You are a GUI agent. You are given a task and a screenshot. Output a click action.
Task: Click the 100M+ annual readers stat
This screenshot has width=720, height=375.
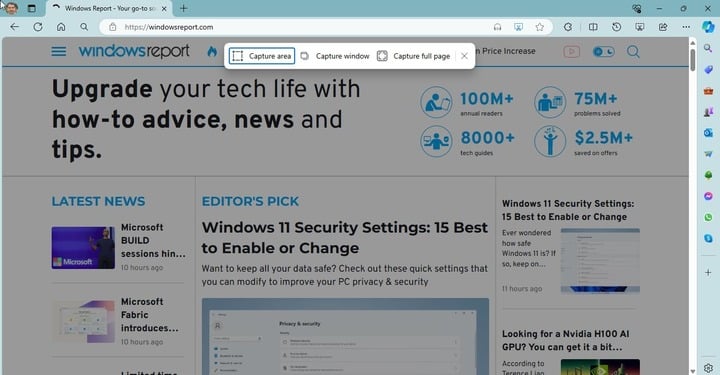tap(467, 102)
